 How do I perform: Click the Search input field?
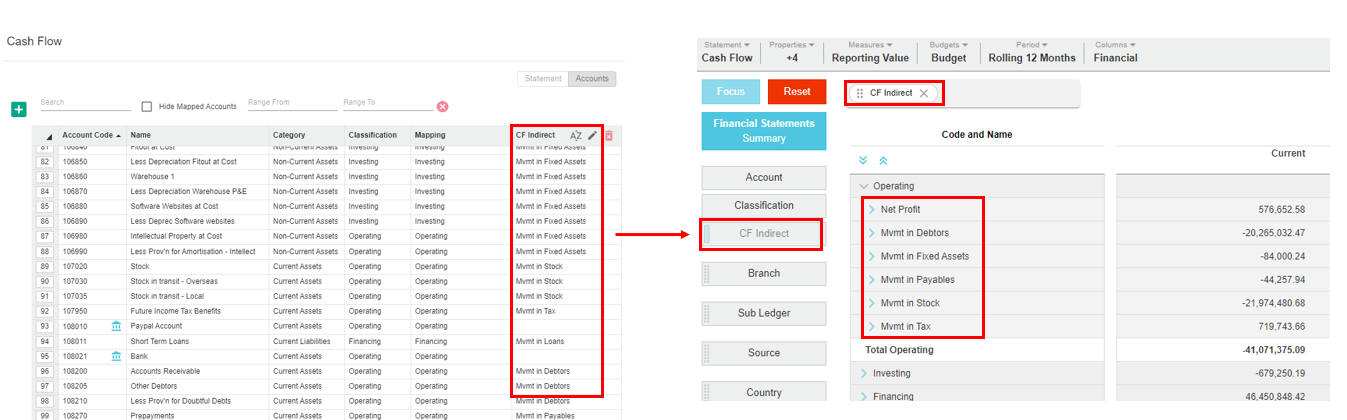85,103
